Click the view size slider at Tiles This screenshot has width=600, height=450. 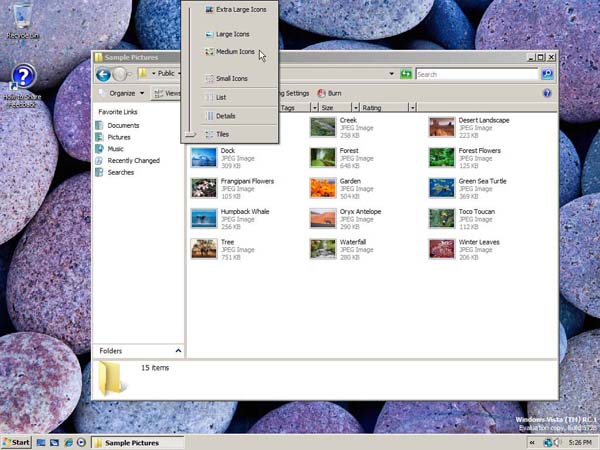point(188,134)
